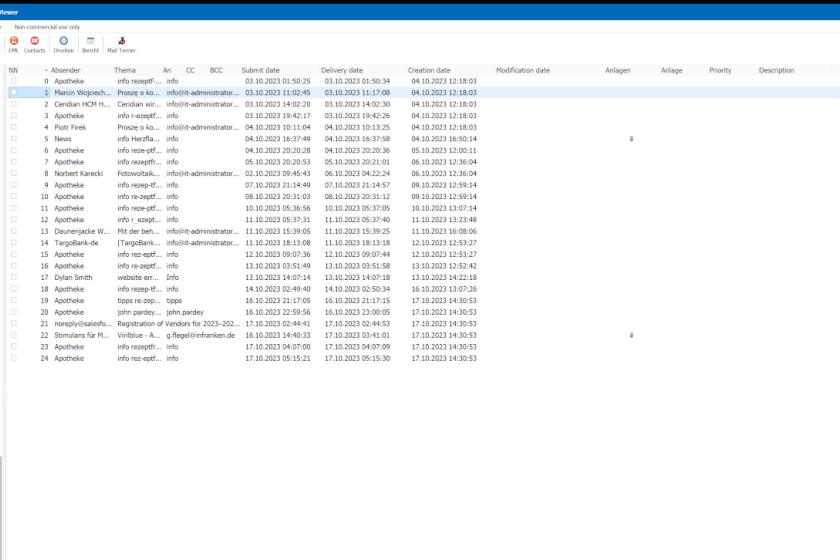The image size is (840, 560).
Task: Select sender 'Dylan Smith'
Action: click(73, 277)
